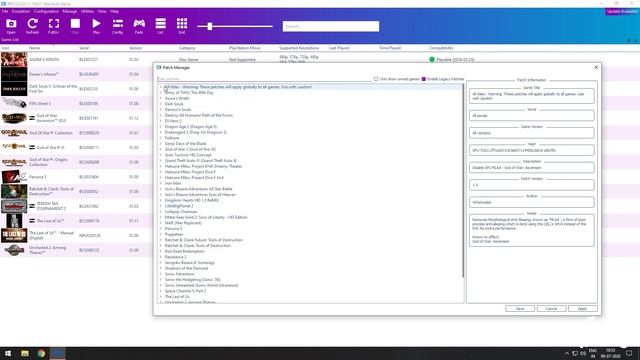
Task: Open Chrome from the taskbar
Action: [41, 353]
